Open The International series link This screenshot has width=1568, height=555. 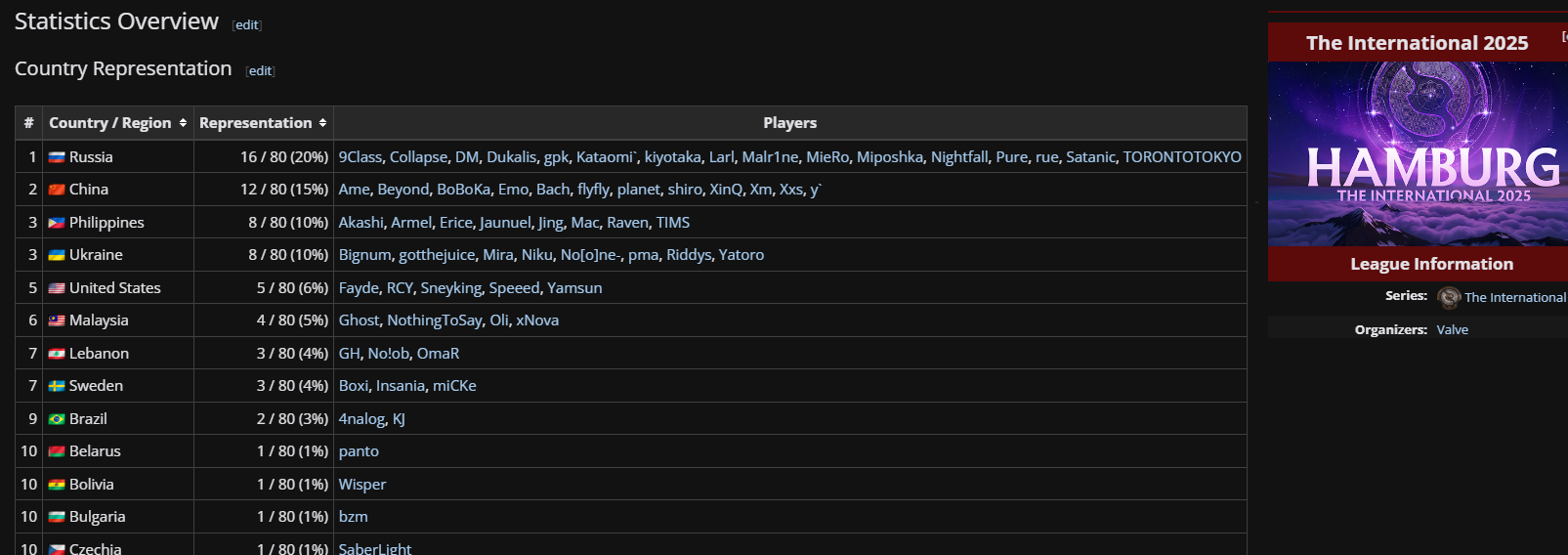[x=1514, y=298]
